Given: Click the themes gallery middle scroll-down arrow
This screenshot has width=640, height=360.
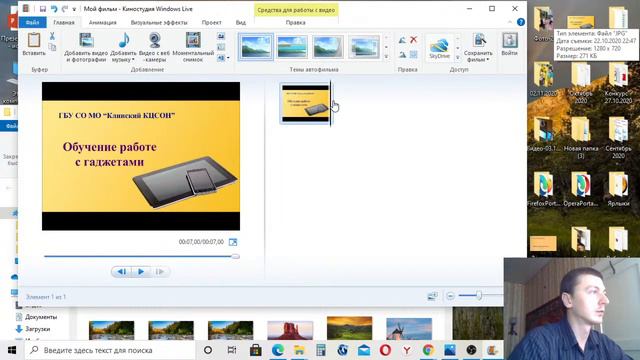Looking at the screenshot, I should point(386,47).
